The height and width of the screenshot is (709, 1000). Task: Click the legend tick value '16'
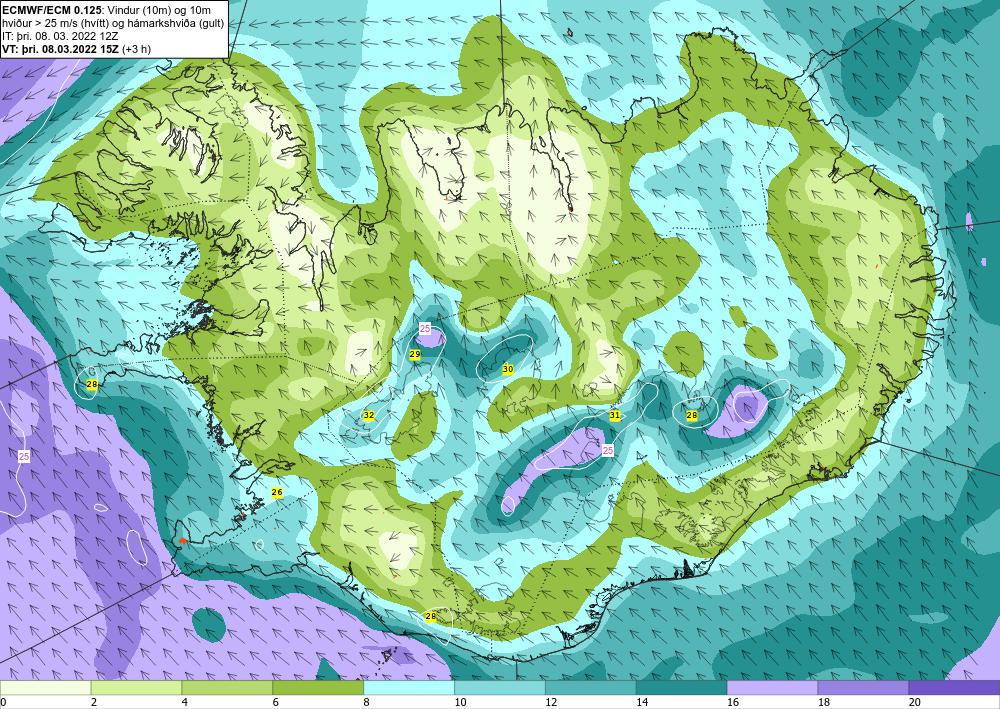pyautogui.click(x=733, y=703)
